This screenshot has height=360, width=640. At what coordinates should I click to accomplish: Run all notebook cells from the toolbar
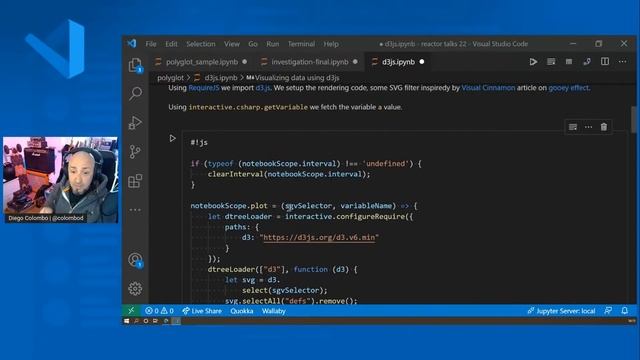533,62
